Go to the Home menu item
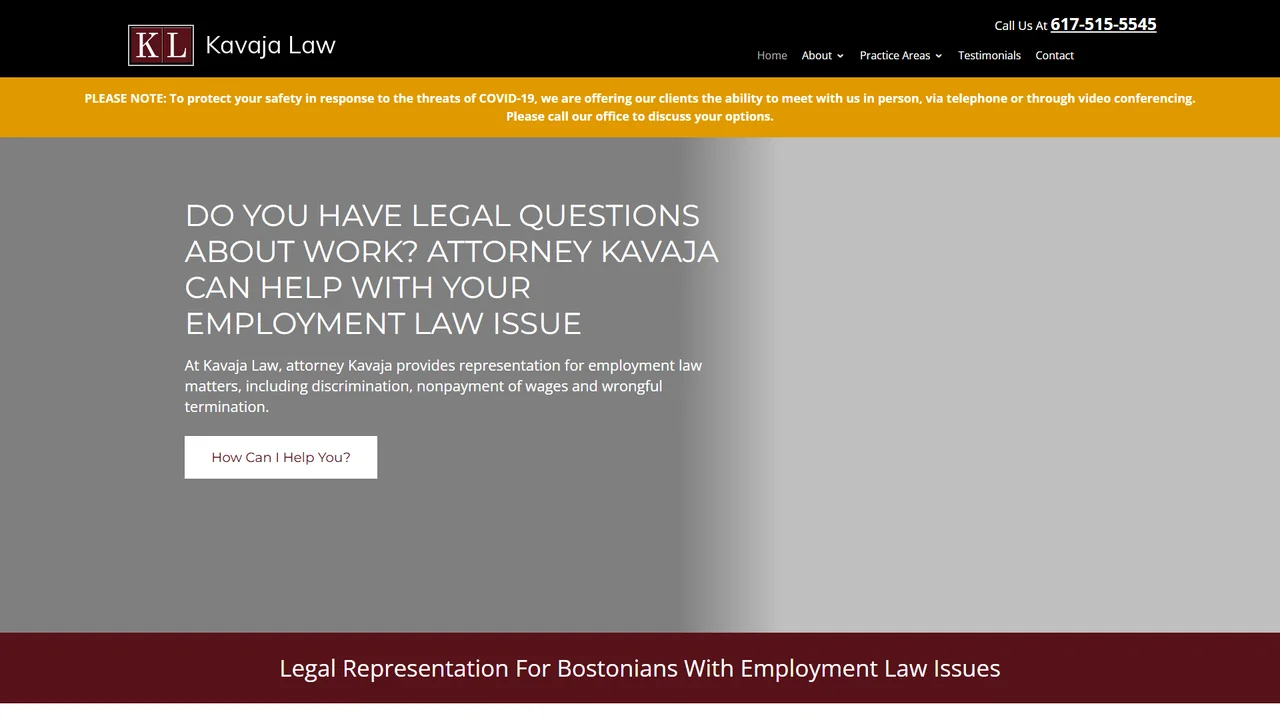Image resolution: width=1280 pixels, height=720 pixels. coord(772,55)
